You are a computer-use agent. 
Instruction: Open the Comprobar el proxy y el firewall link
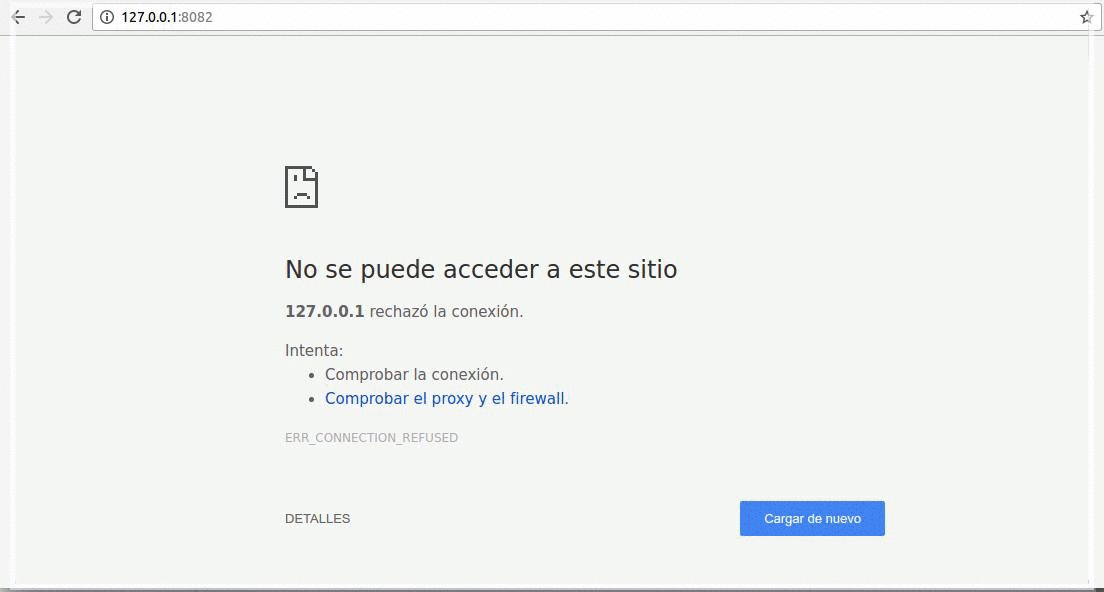[x=446, y=398]
